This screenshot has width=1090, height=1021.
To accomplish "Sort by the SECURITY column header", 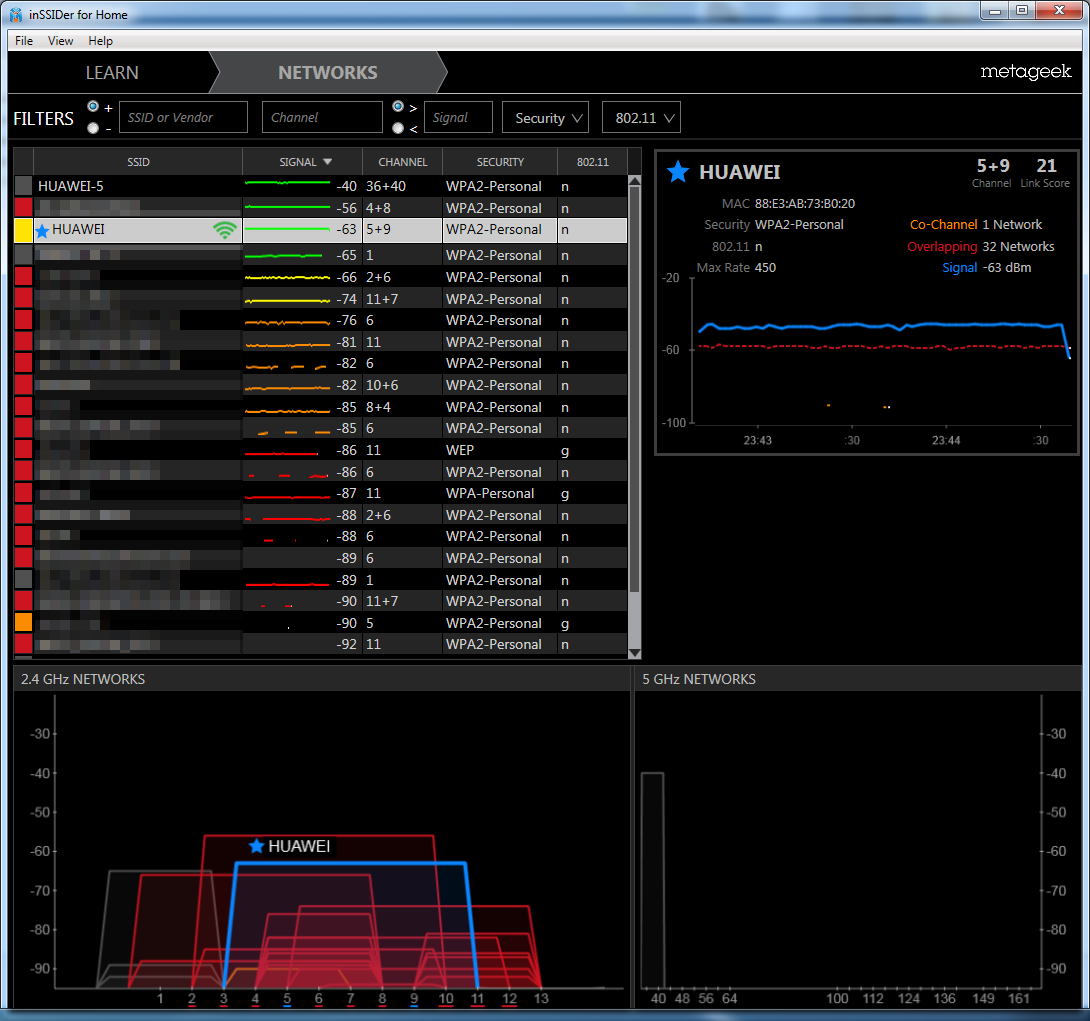I will tap(500, 162).
